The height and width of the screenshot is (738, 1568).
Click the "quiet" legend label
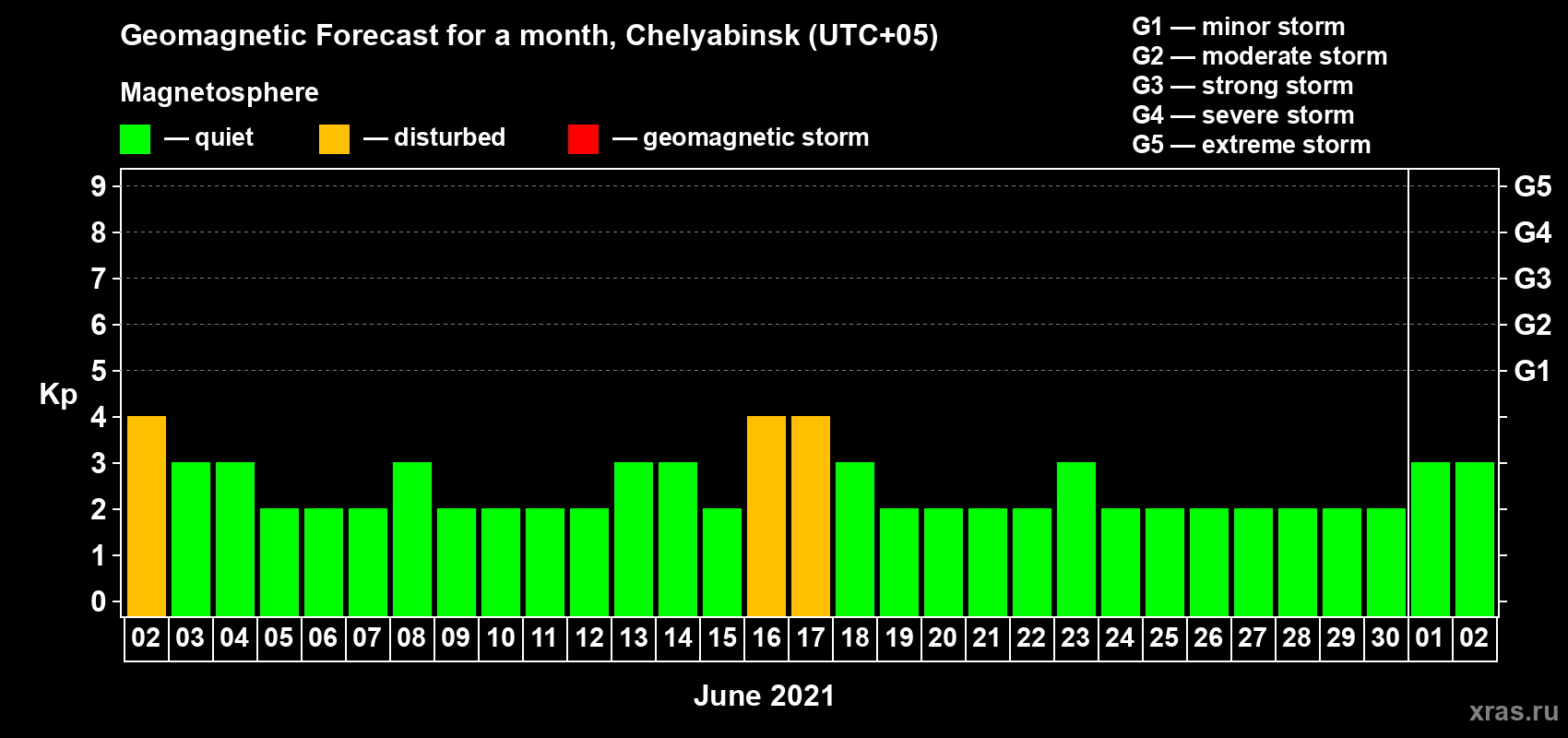224,137
